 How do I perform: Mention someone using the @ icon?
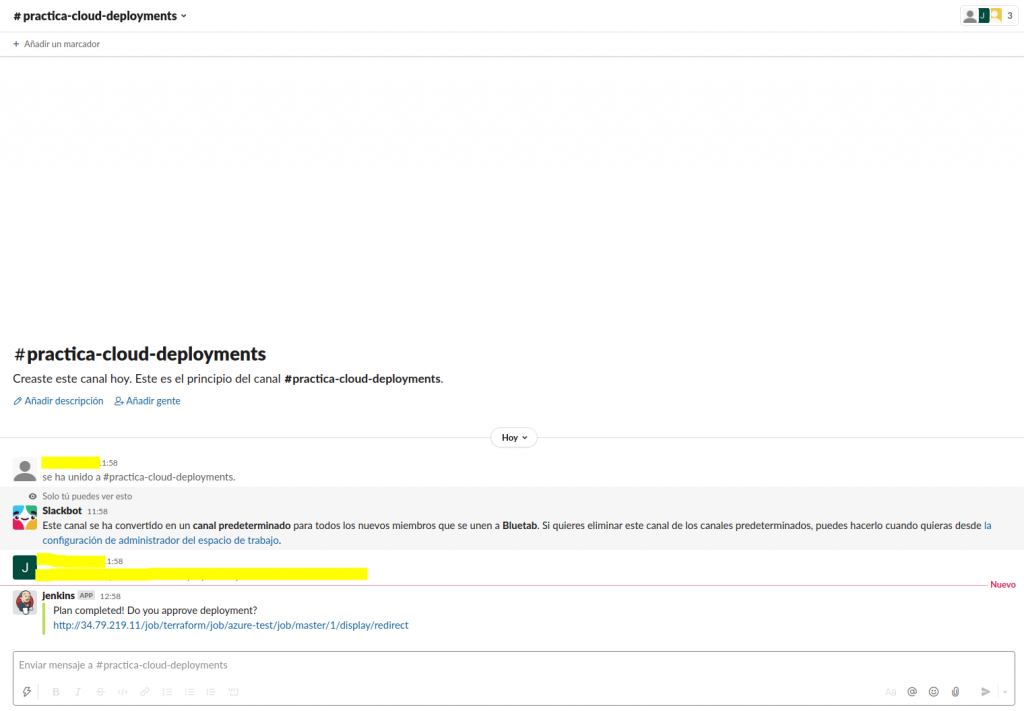tap(912, 691)
